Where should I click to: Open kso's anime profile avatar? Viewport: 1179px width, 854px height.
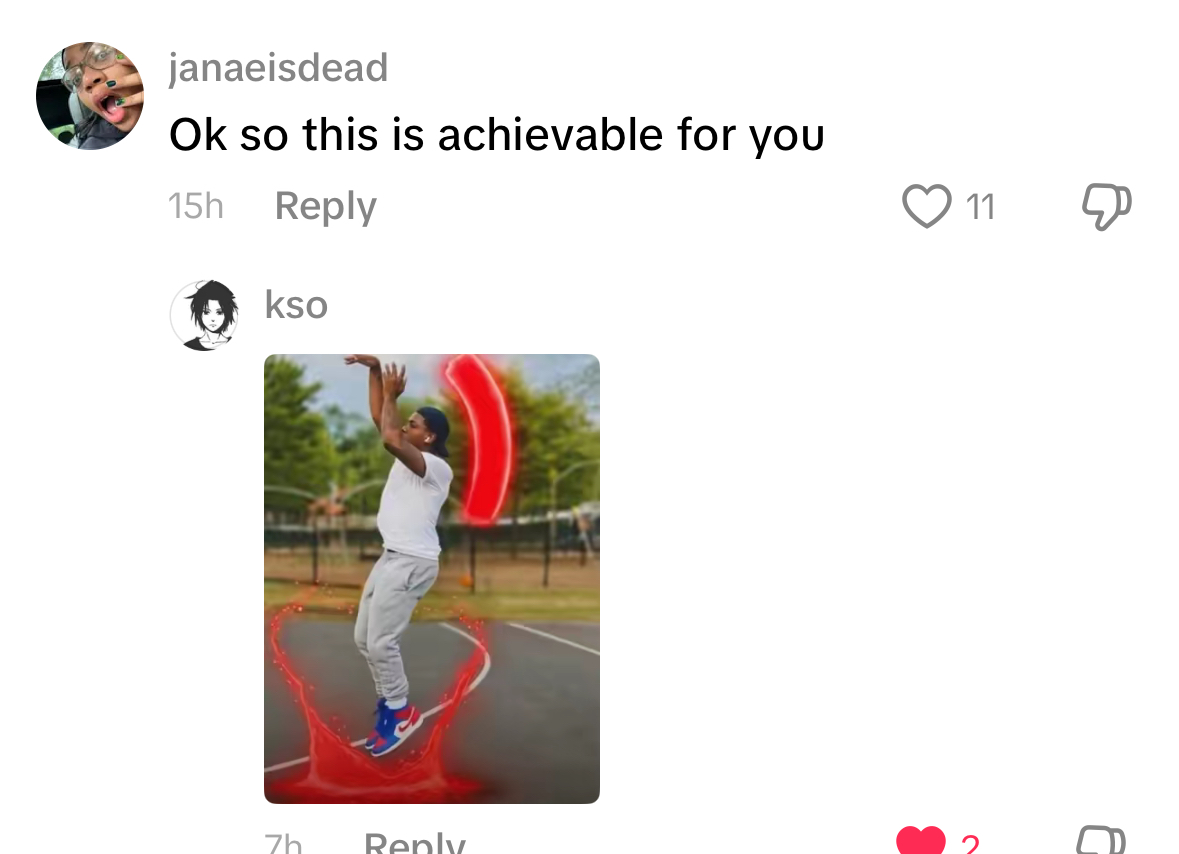coord(205,315)
